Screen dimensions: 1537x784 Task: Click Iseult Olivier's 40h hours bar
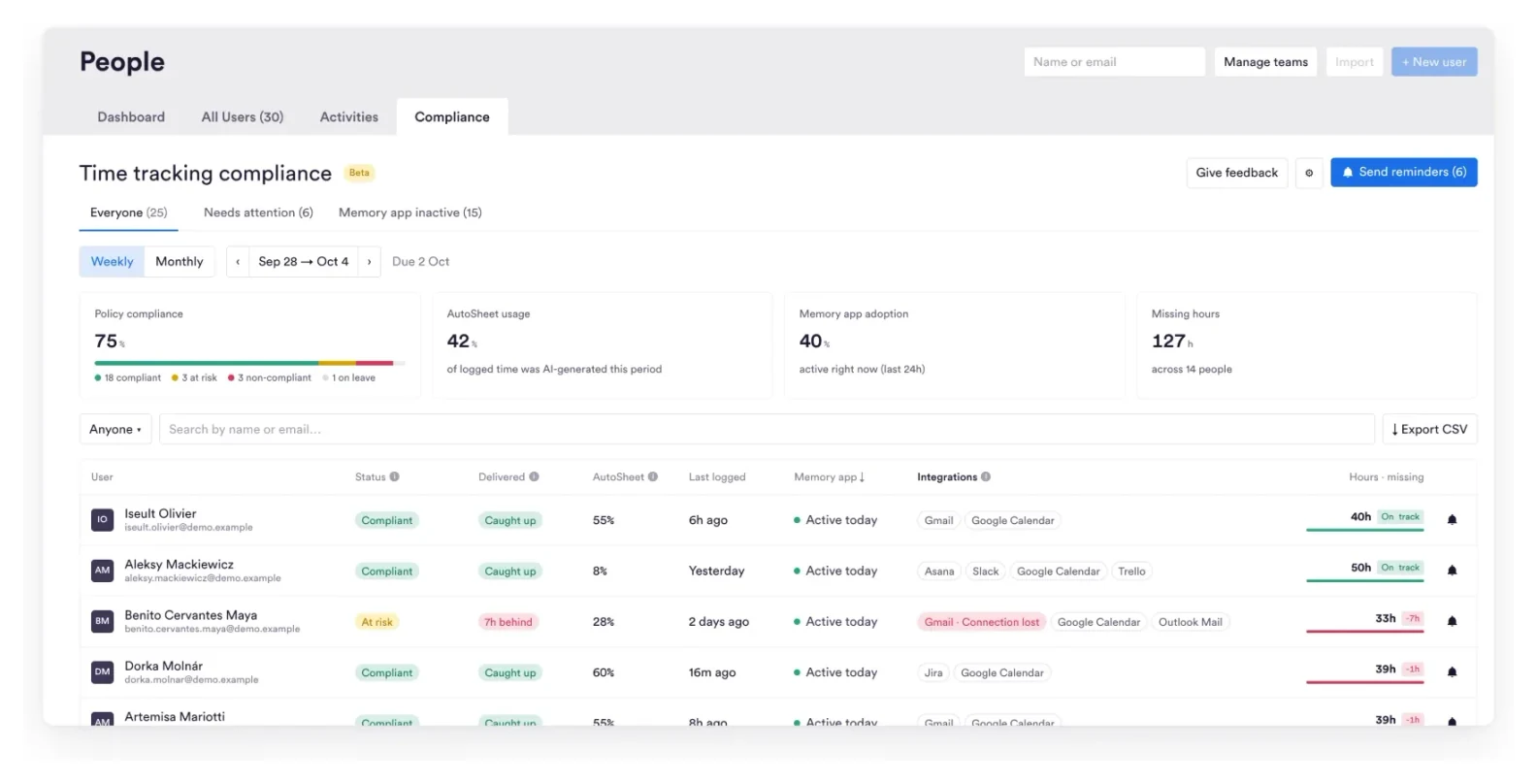[x=1364, y=529]
